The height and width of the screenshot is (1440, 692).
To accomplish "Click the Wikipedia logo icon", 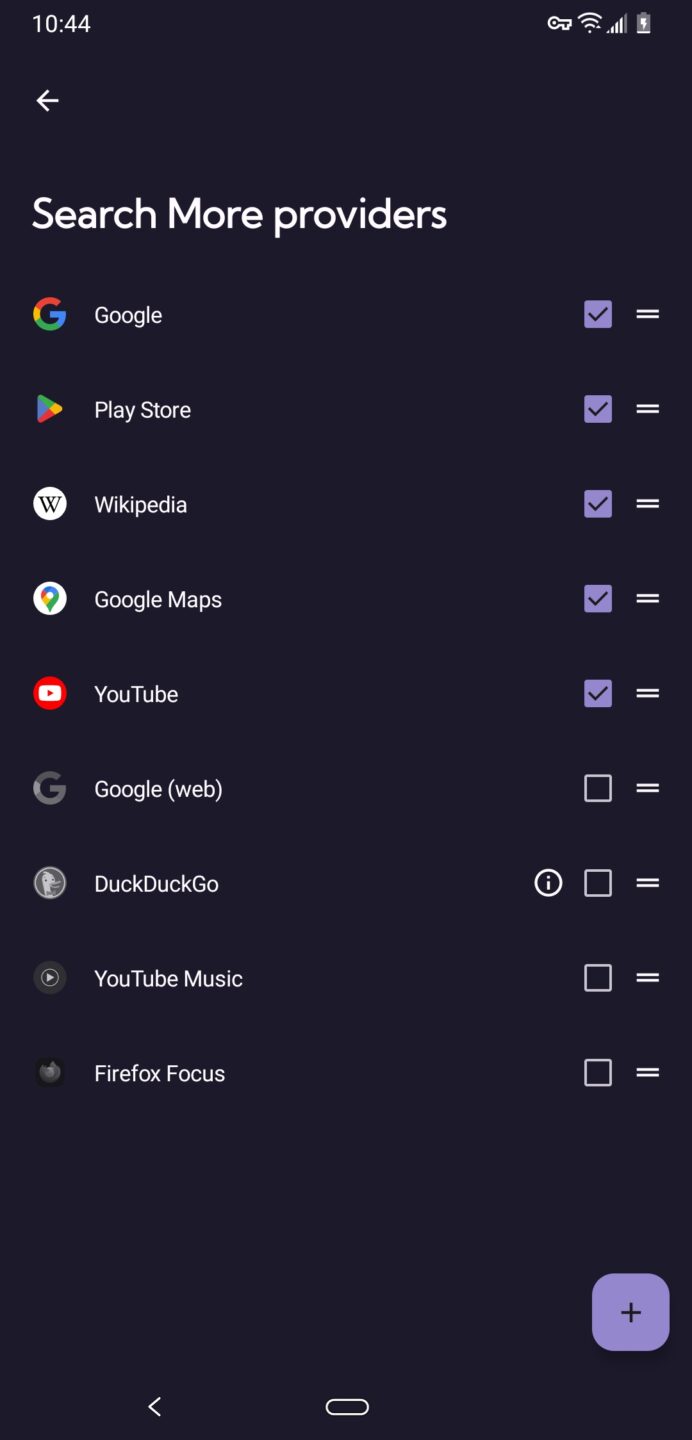I will pyautogui.click(x=49, y=504).
